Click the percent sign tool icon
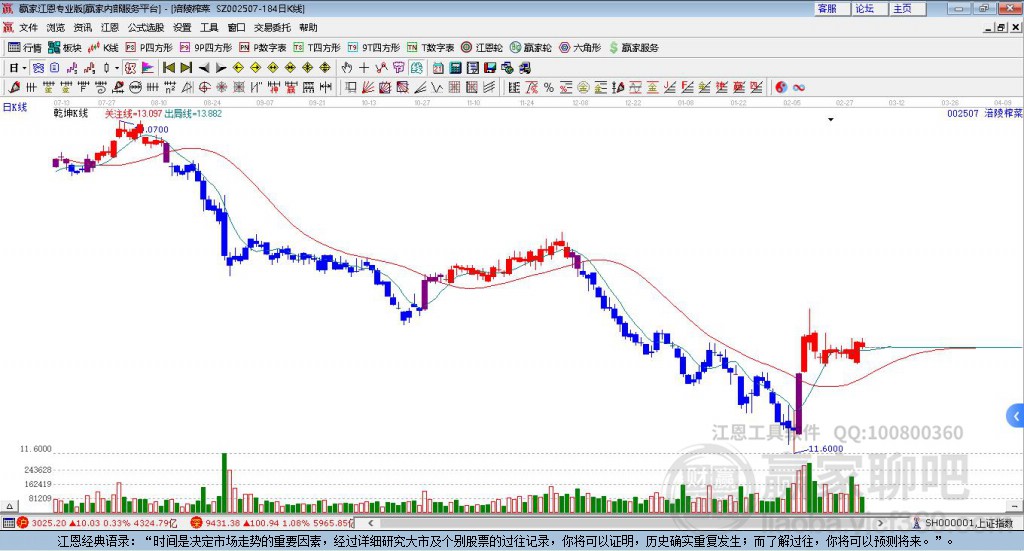Viewport: 1024px width, 551px height. tap(549, 87)
